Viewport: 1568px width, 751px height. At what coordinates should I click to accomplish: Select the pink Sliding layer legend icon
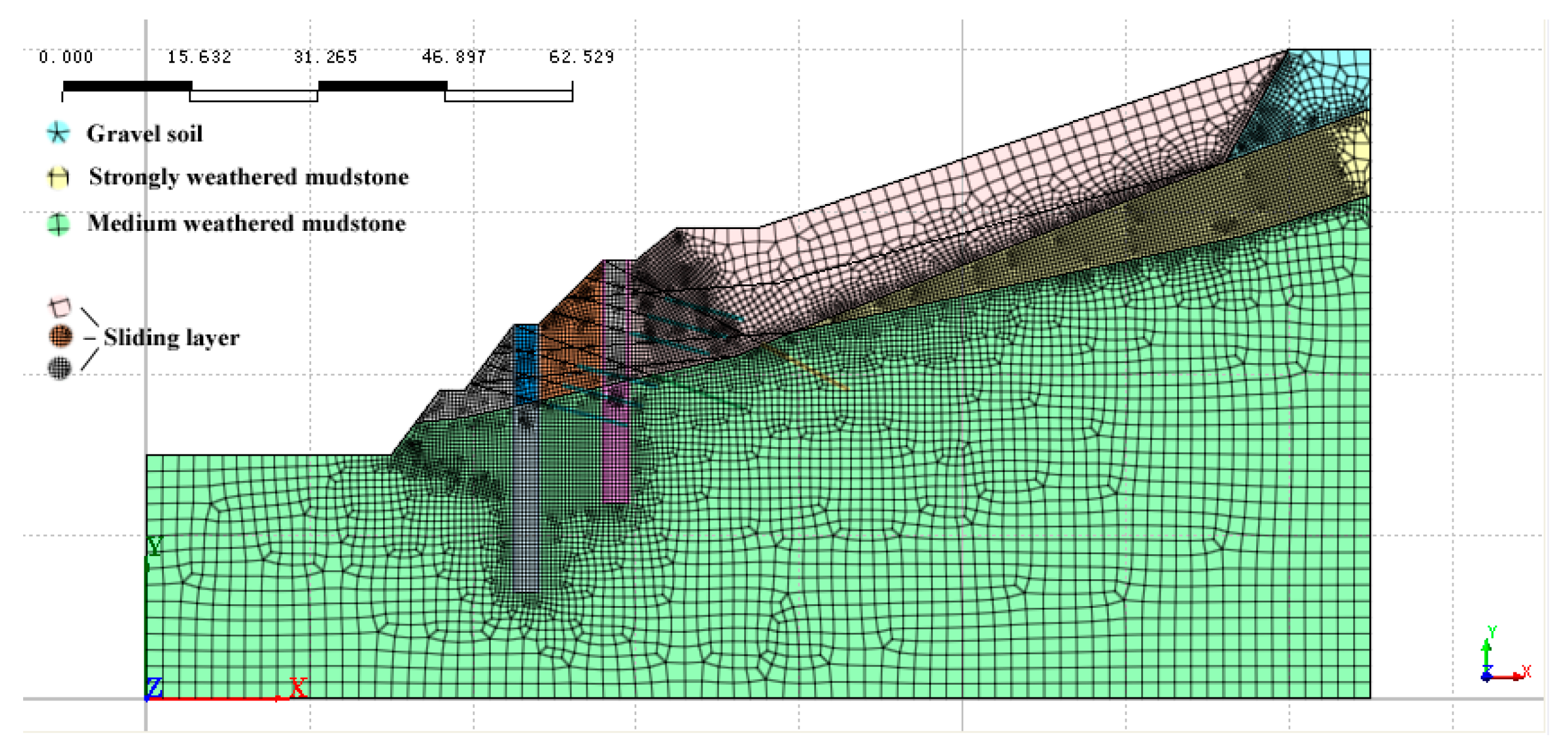tap(59, 306)
